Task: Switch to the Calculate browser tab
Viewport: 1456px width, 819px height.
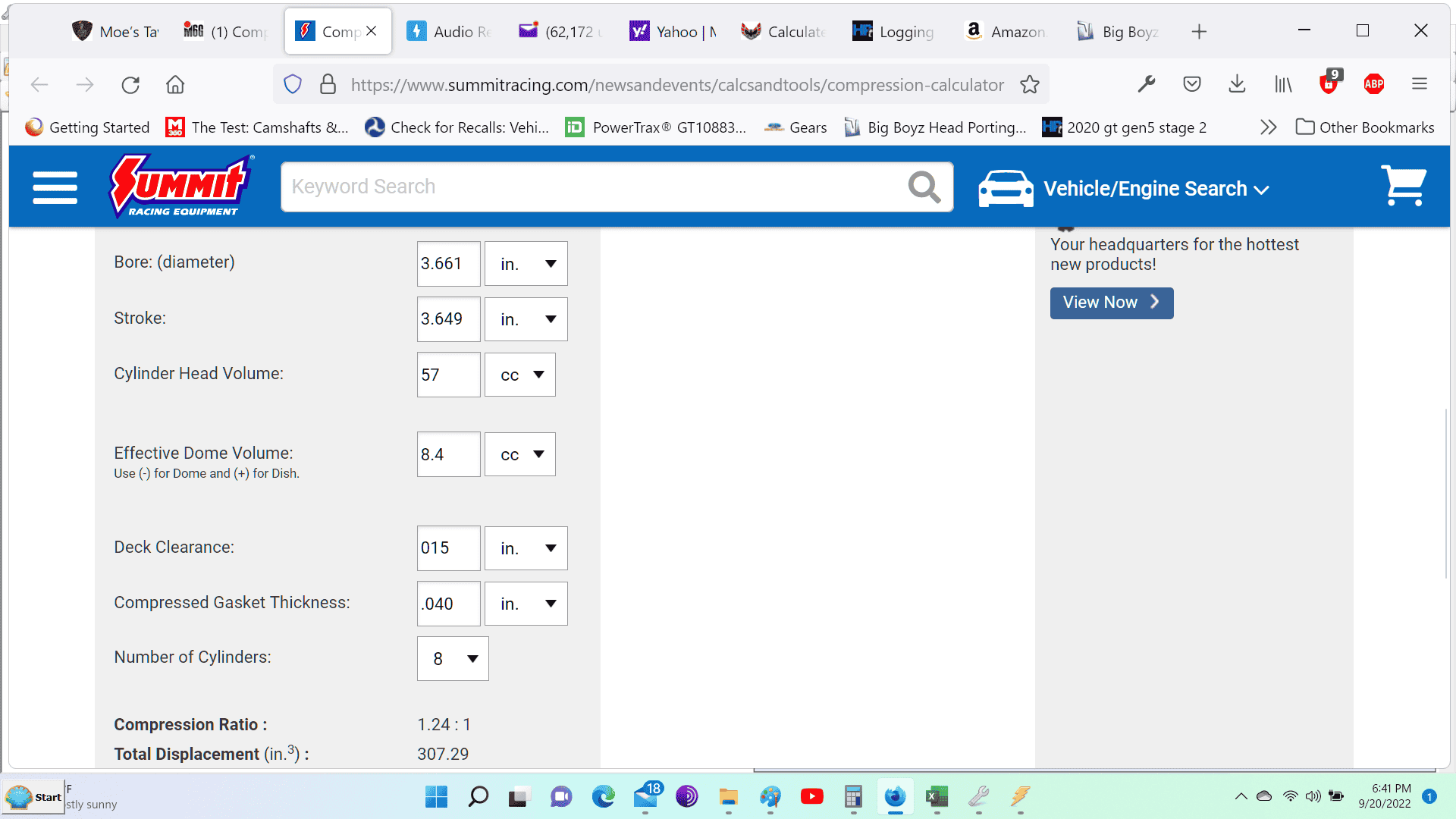Action: 784,32
